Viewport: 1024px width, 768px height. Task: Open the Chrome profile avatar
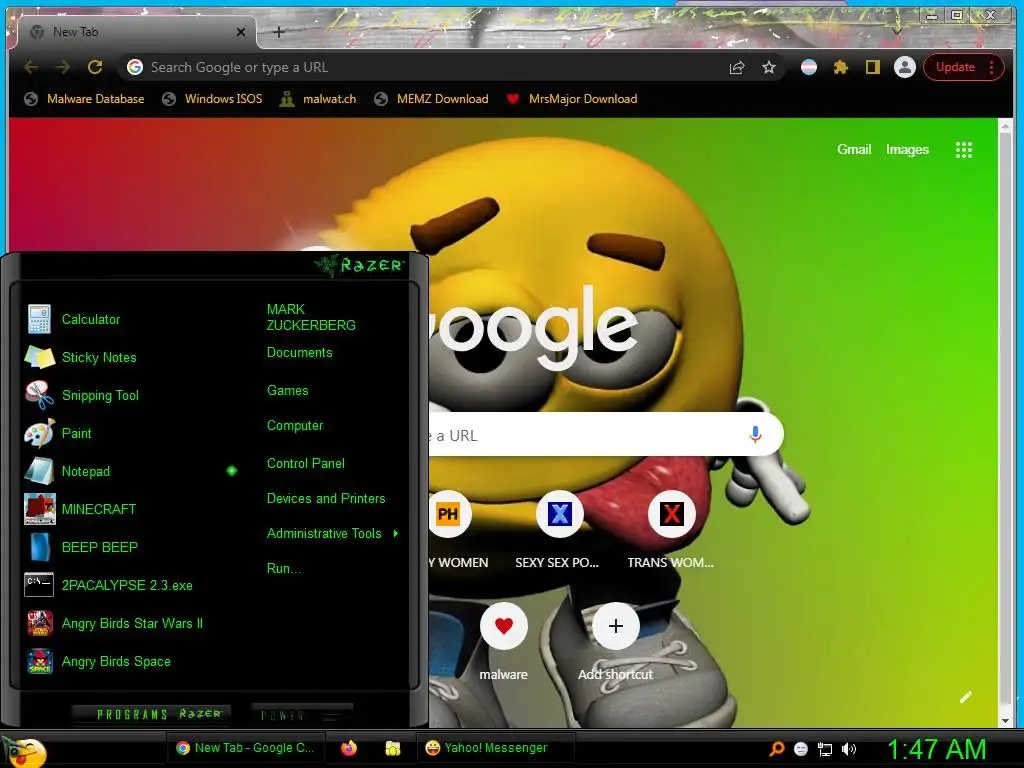point(904,67)
